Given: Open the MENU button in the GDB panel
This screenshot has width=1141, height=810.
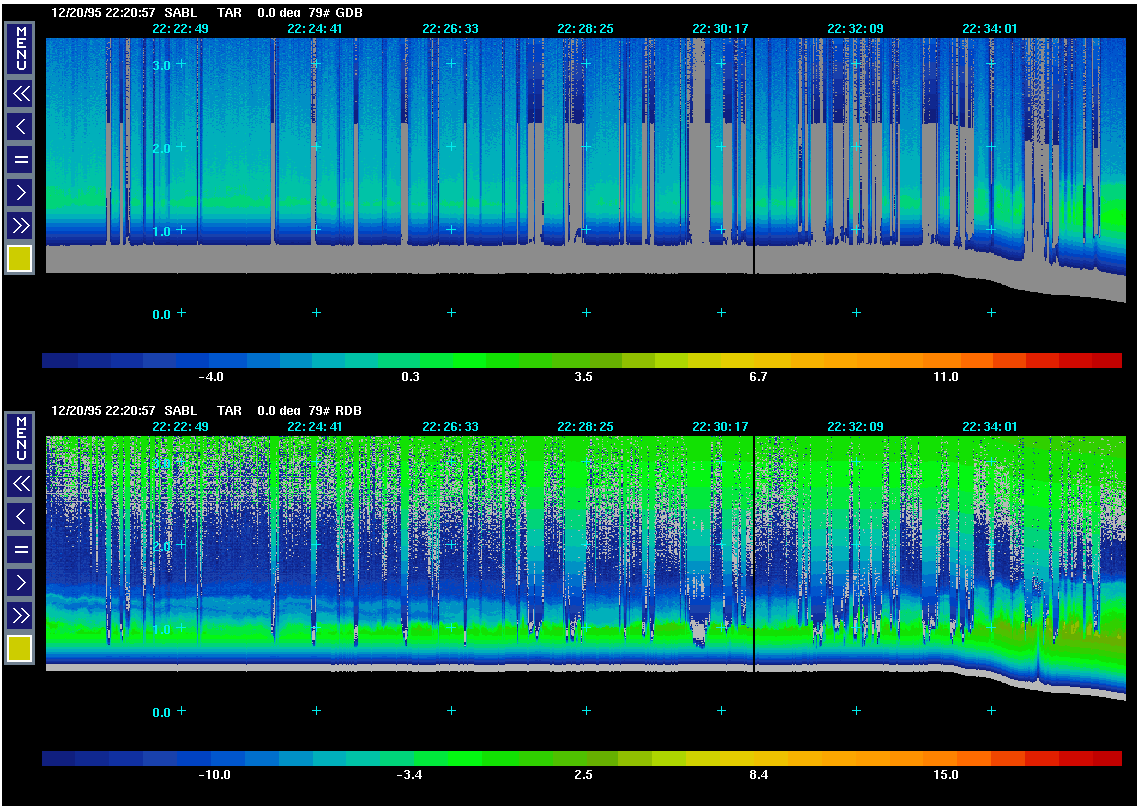Looking at the screenshot, I should click(x=20, y=48).
